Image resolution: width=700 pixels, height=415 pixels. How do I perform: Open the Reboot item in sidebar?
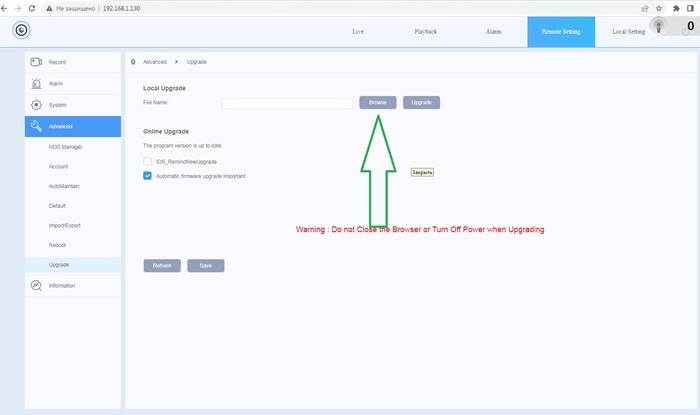click(x=58, y=243)
